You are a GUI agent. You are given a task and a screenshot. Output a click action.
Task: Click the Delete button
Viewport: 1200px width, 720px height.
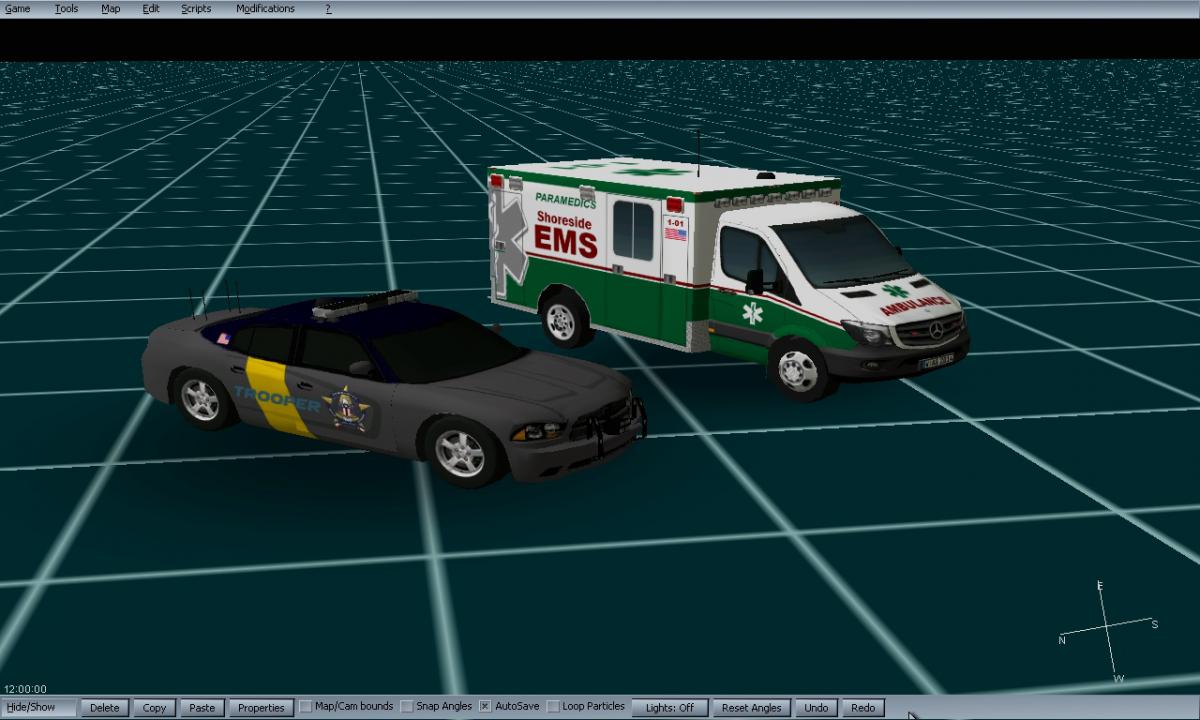(105, 708)
